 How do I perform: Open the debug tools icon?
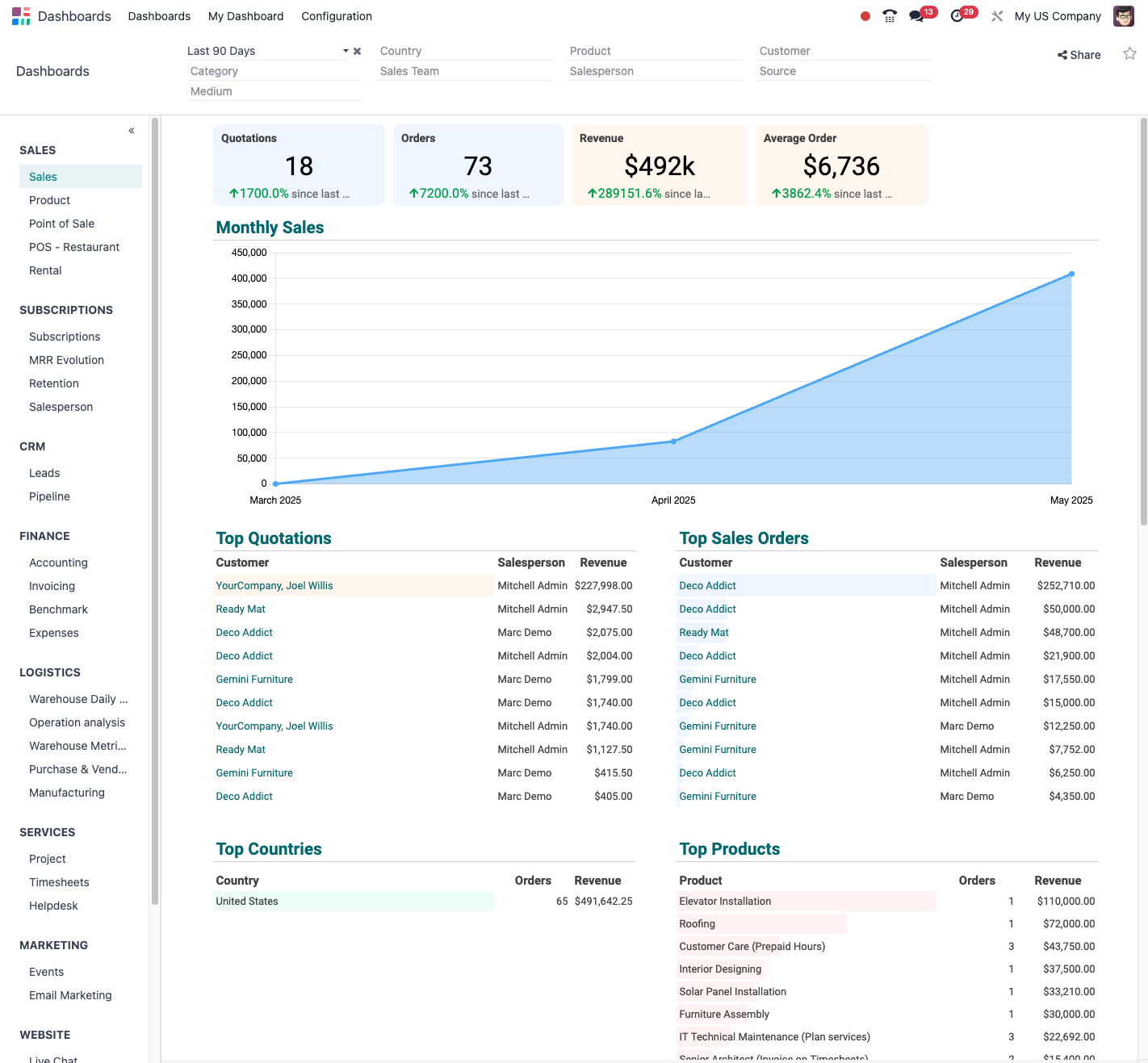997,16
